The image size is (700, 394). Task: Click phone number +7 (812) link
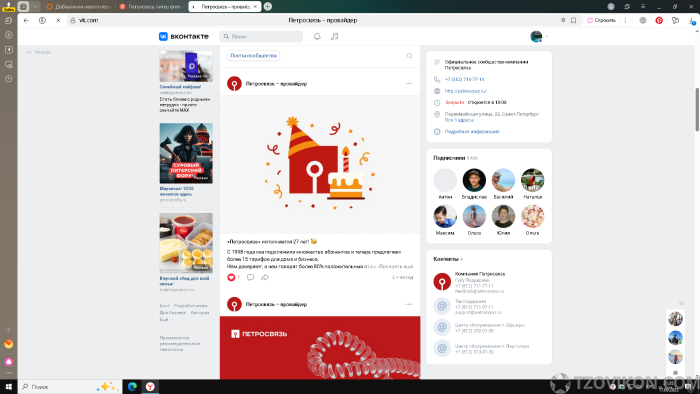pos(464,79)
